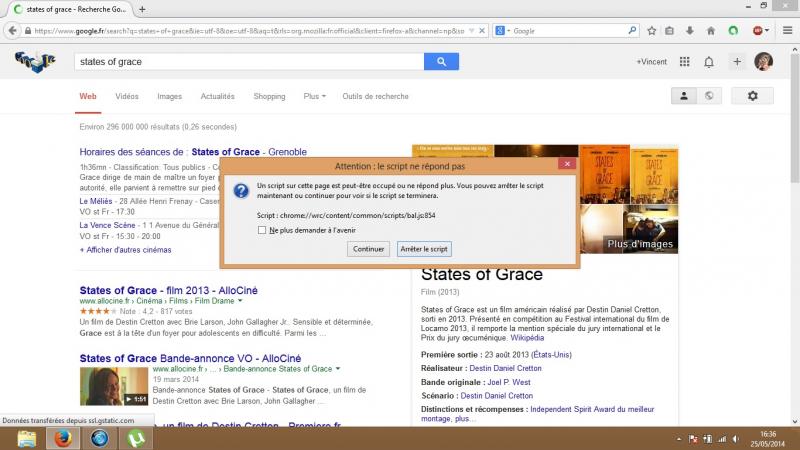Open the Le Méliès cinema link
This screenshot has height=450, width=800.
95,202
